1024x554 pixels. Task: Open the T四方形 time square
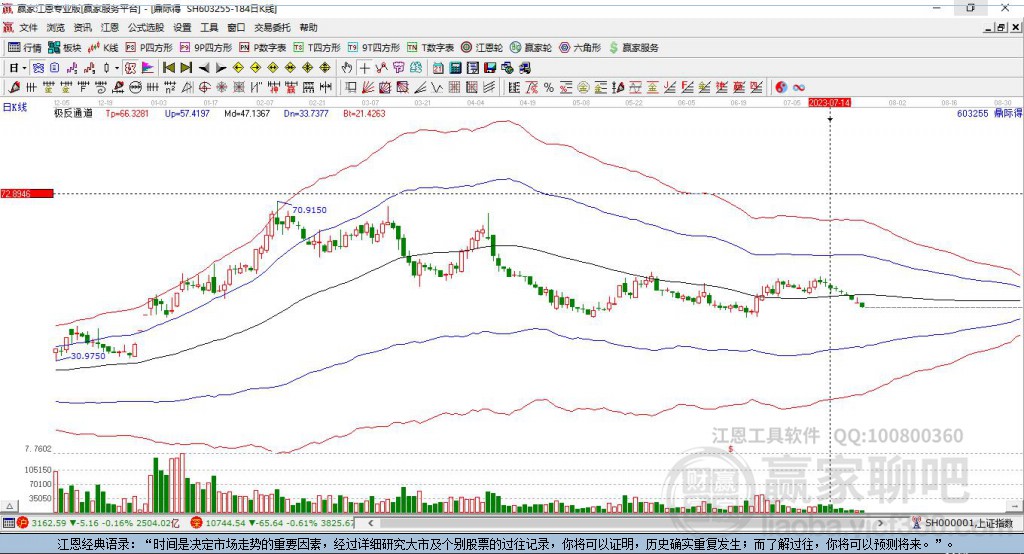tap(317, 48)
